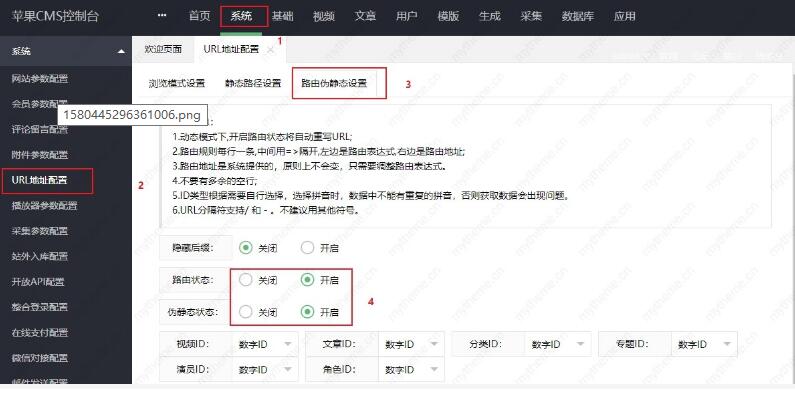Image resolution: width=795 pixels, height=398 pixels.
Task: Open 站外入库配置 in the sidebar
Action: pos(40,256)
